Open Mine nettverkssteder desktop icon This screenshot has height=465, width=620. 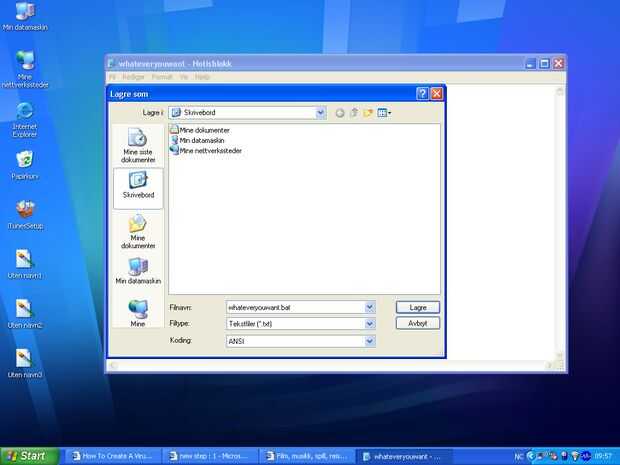(x=25, y=69)
